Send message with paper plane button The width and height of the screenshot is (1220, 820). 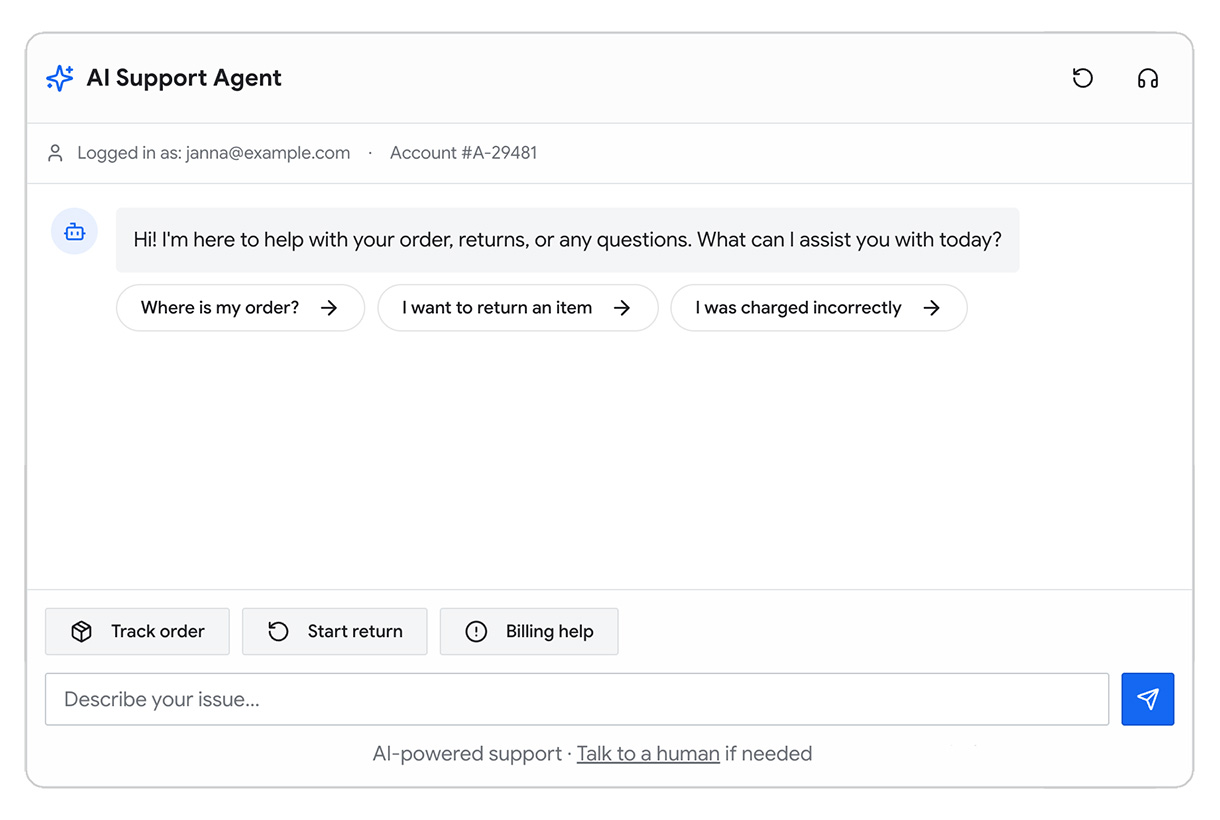1148,699
